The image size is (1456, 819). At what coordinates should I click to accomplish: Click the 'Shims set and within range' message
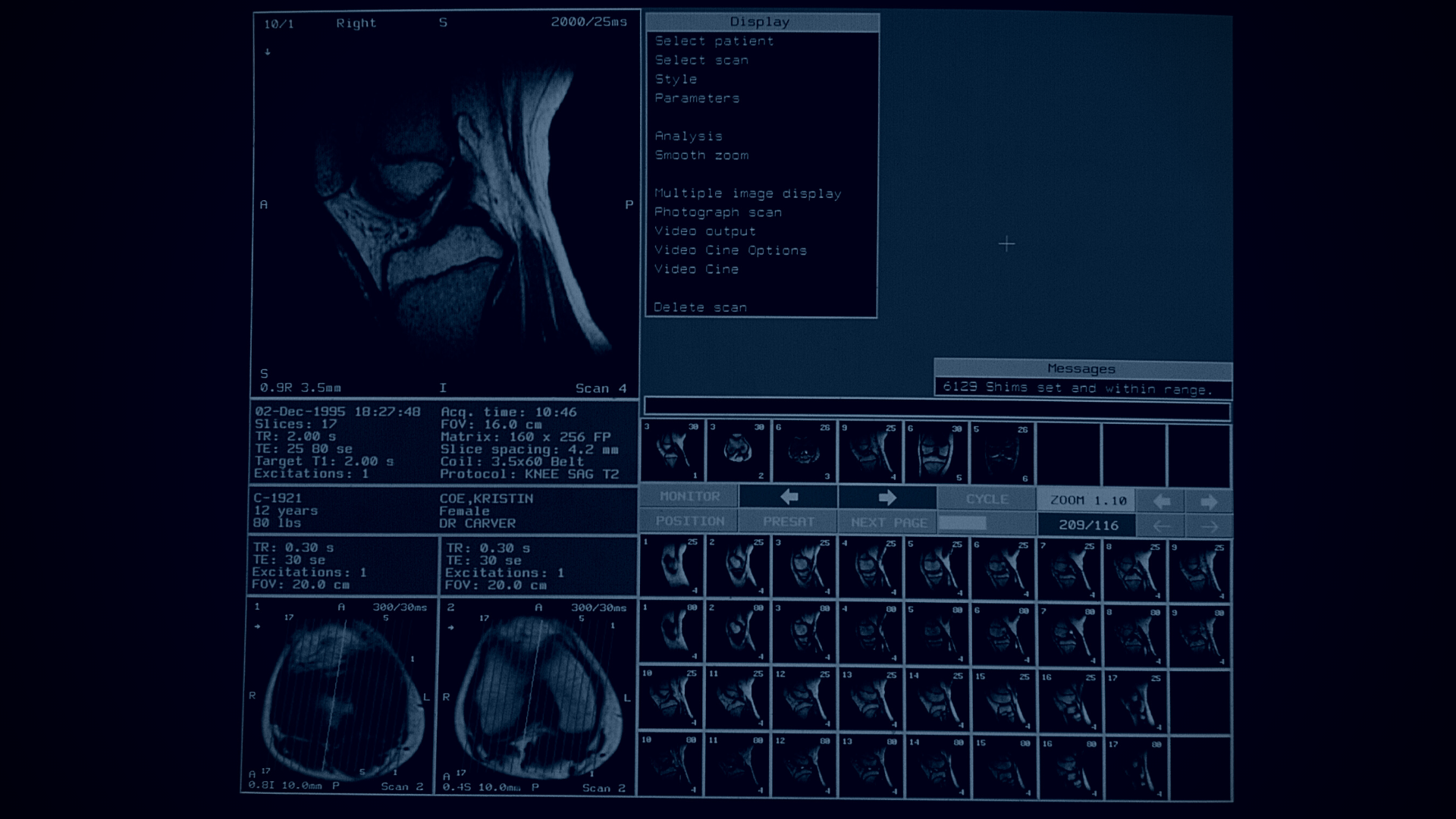point(1078,388)
